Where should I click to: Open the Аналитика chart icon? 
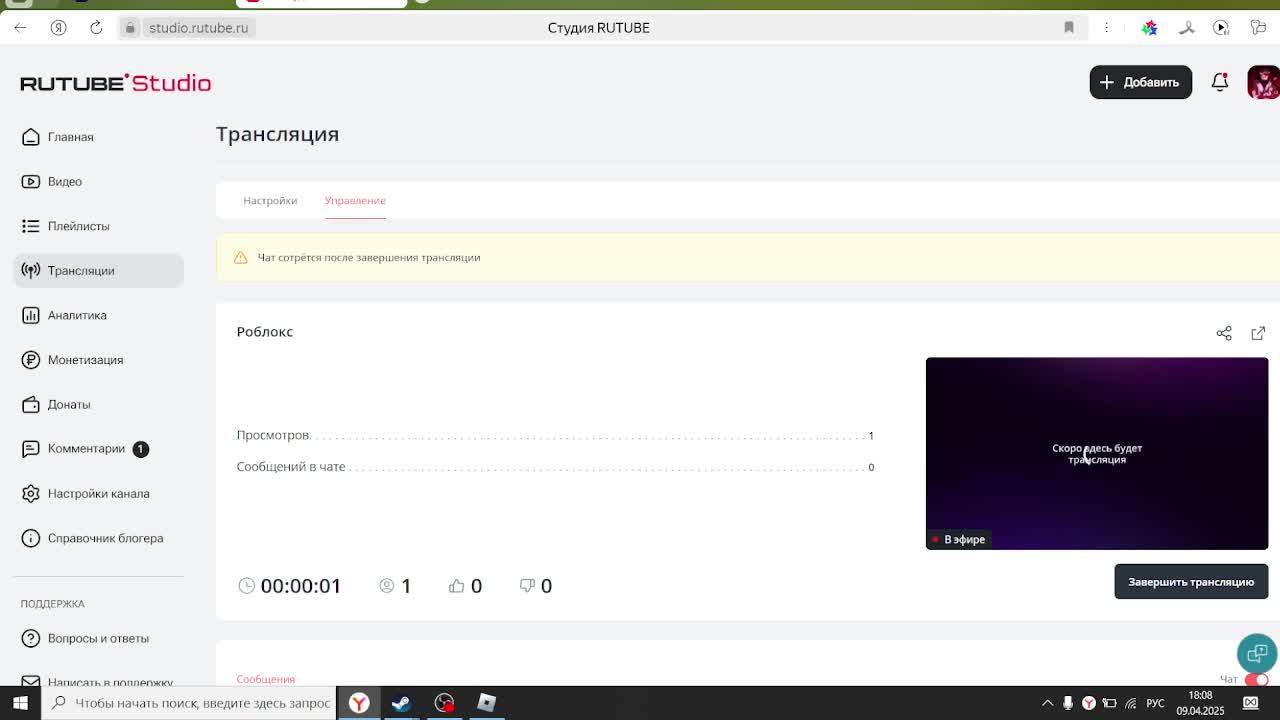[31, 315]
